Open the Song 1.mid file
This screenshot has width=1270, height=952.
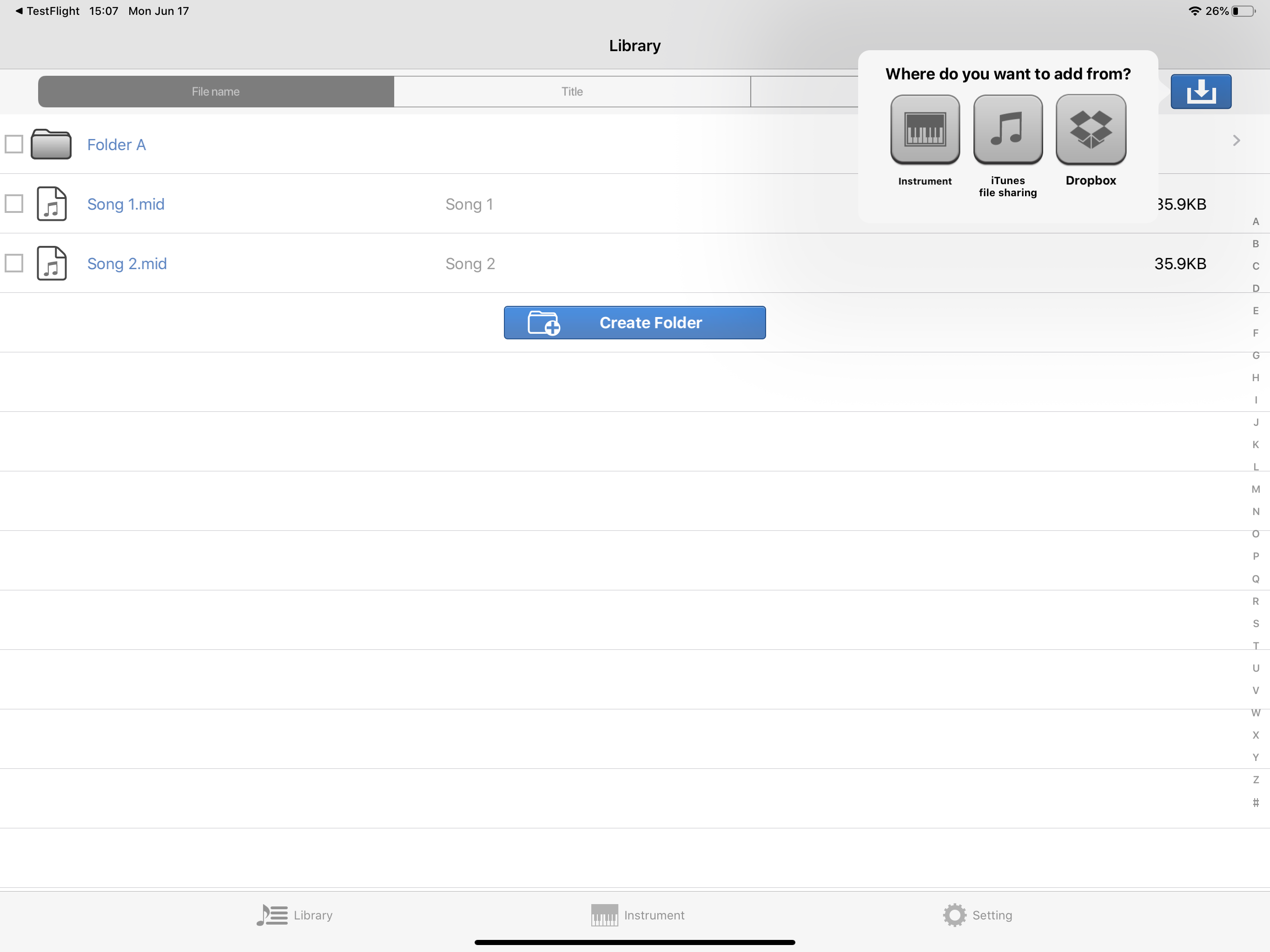tap(126, 204)
